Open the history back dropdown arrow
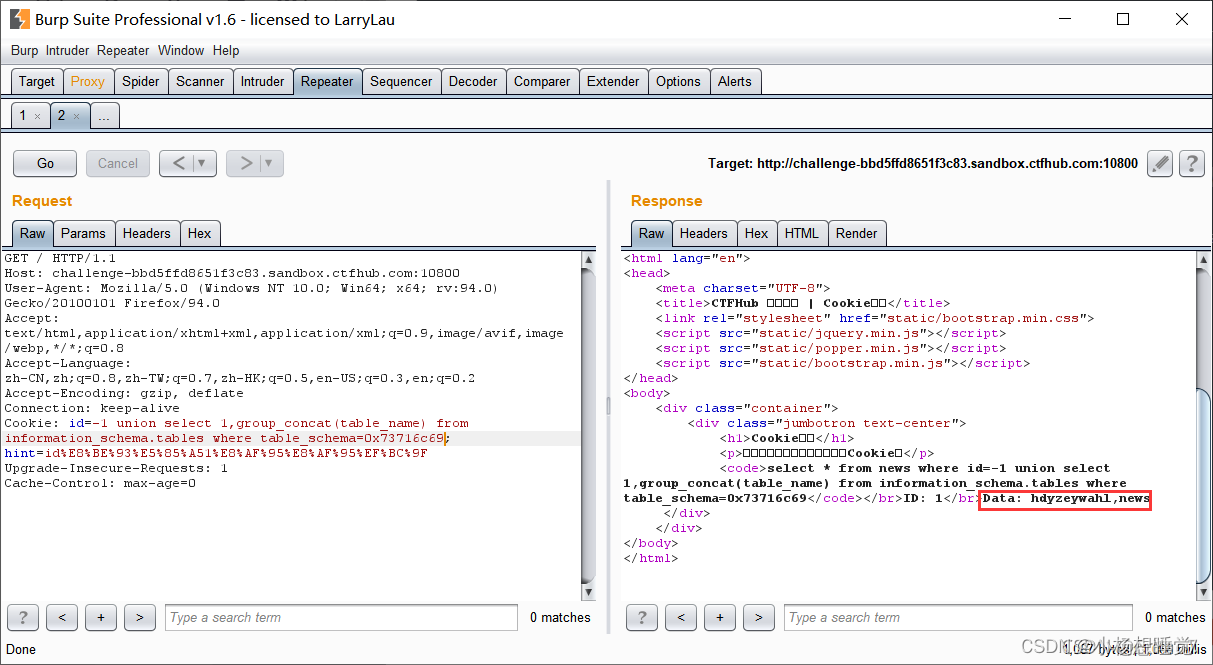Viewport: 1213px width, 665px height. click(x=203, y=163)
